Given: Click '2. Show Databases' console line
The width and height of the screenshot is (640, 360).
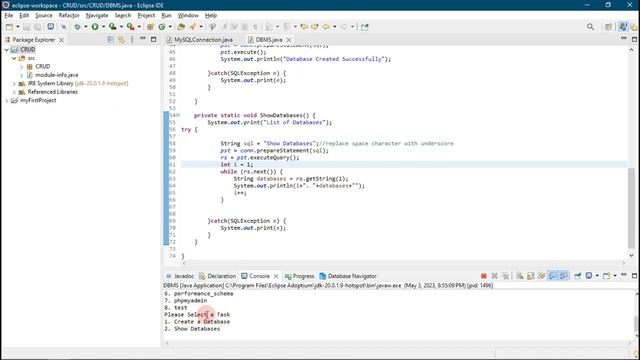Looking at the screenshot, I should [x=192, y=329].
